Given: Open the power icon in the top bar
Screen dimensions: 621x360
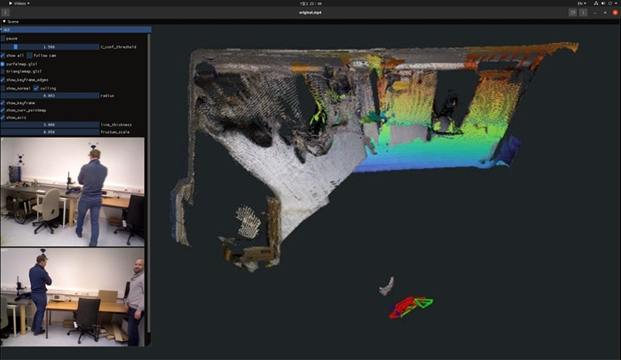Looking at the screenshot, I should (x=610, y=3).
